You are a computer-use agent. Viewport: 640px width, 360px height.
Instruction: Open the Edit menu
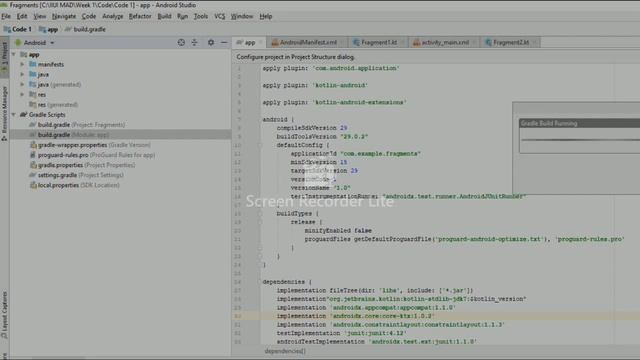click(x=22, y=16)
